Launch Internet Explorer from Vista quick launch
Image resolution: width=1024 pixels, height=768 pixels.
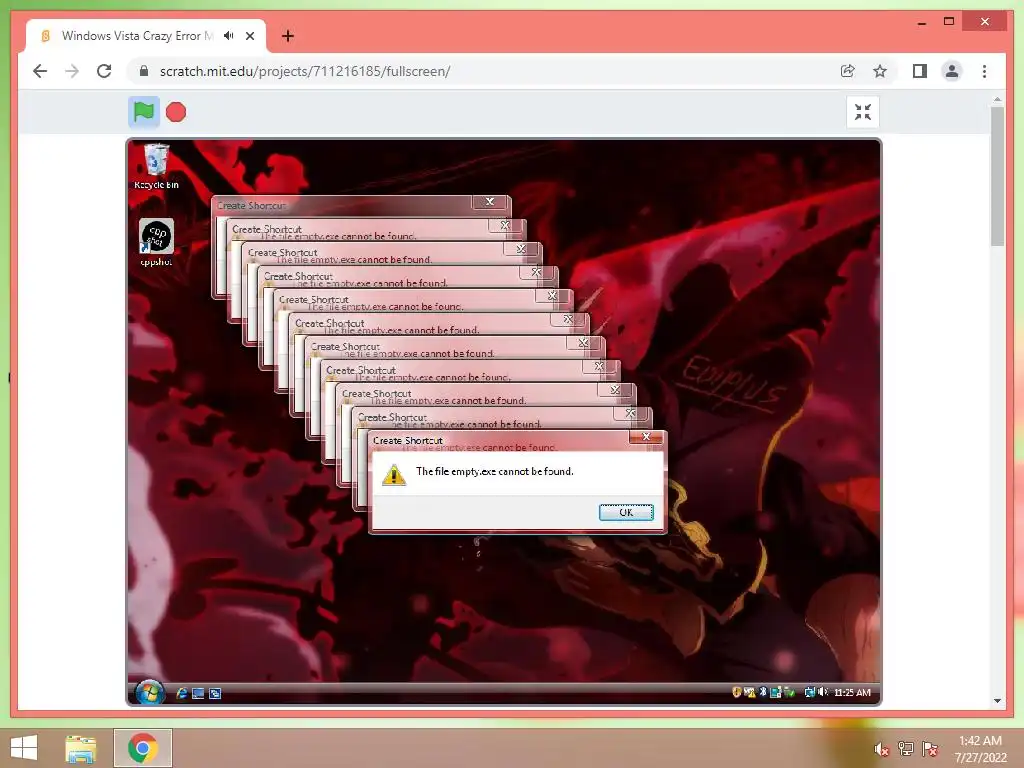point(182,694)
